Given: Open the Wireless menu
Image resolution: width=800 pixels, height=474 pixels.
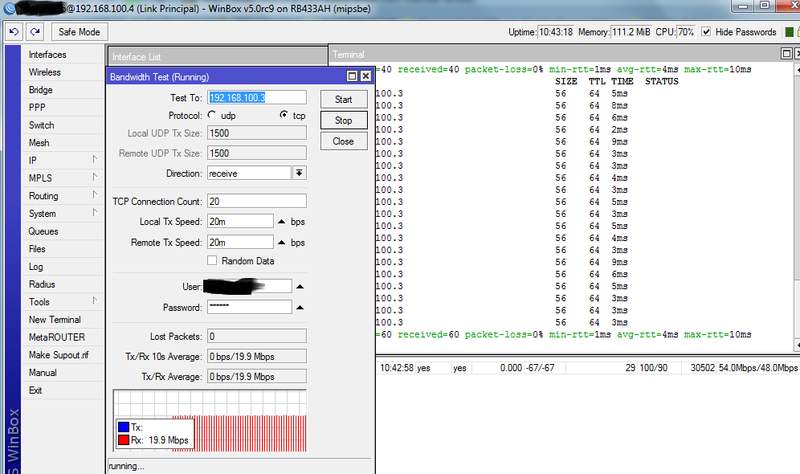Looking at the screenshot, I should coord(45,72).
